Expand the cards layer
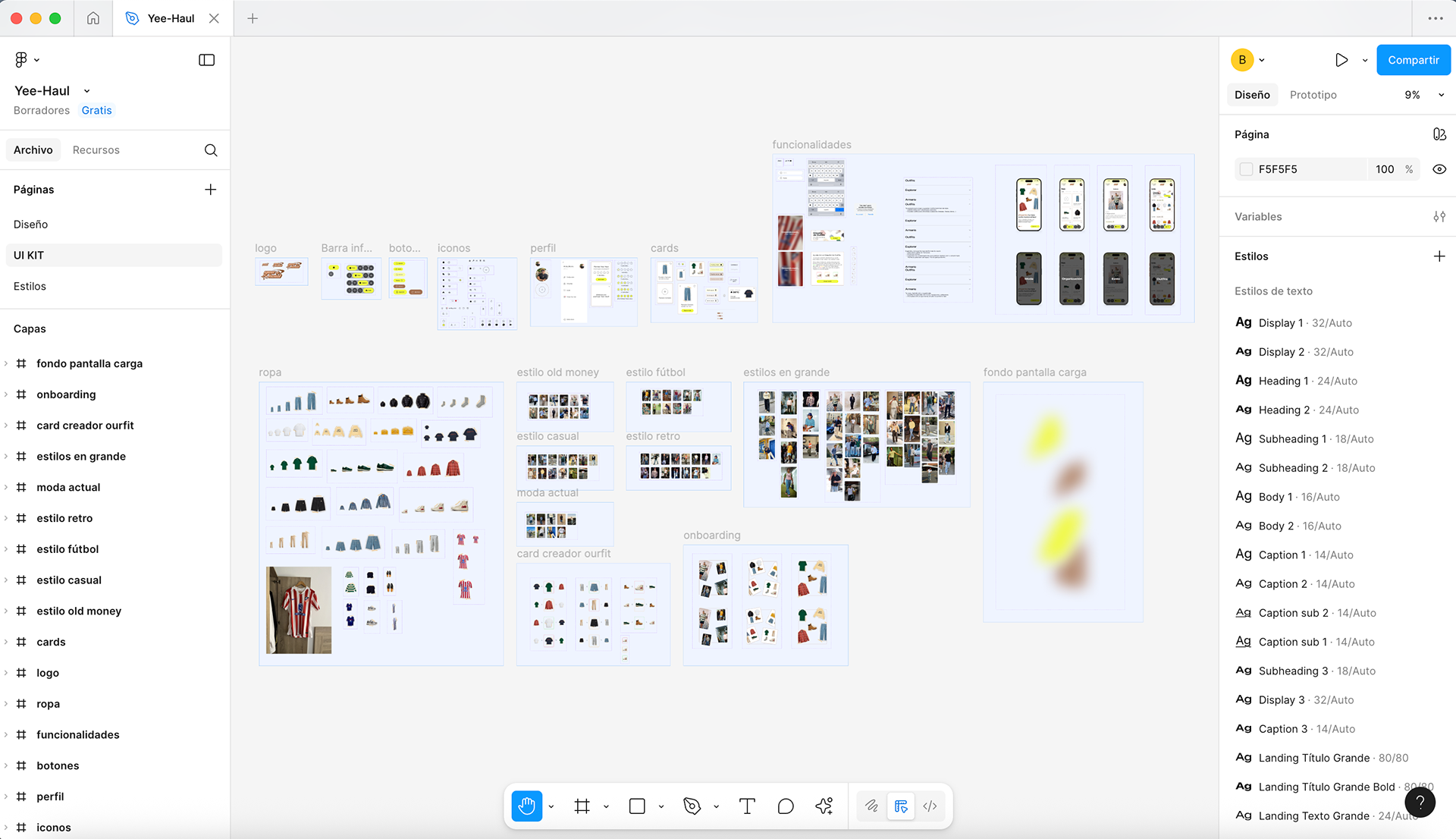This screenshot has height=839, width=1456. click(x=6, y=642)
